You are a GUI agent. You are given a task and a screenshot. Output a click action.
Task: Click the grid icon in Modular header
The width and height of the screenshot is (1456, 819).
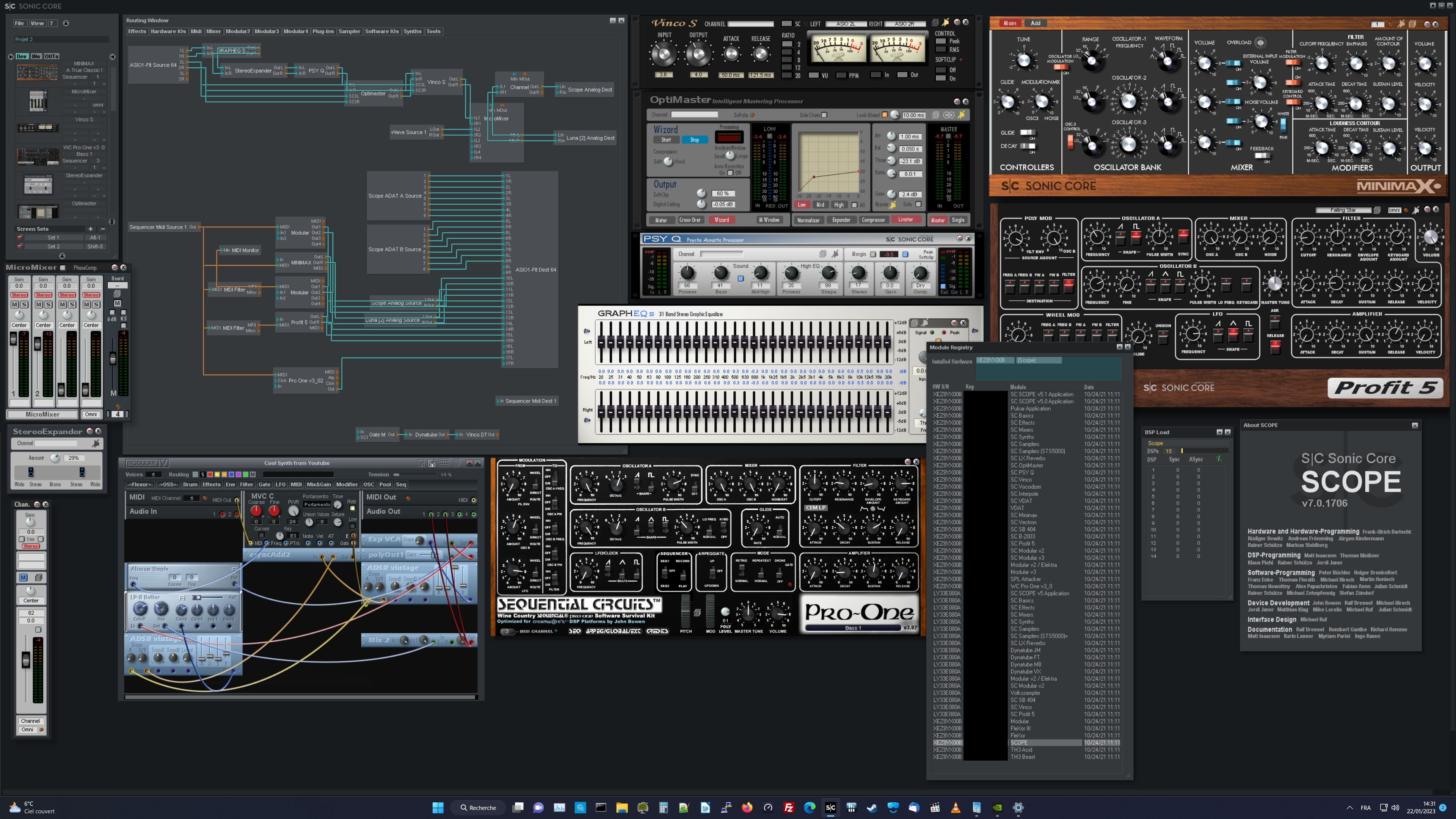[444, 463]
